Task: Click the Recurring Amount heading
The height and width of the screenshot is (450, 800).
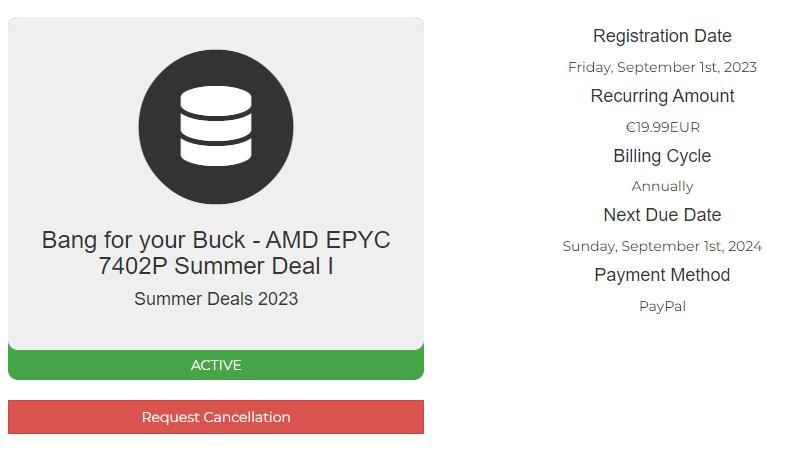Action: [662, 96]
